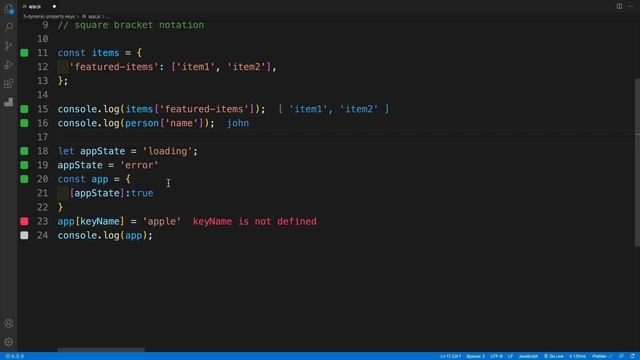Open the bottom extra activity bar icon

tap(9, 102)
